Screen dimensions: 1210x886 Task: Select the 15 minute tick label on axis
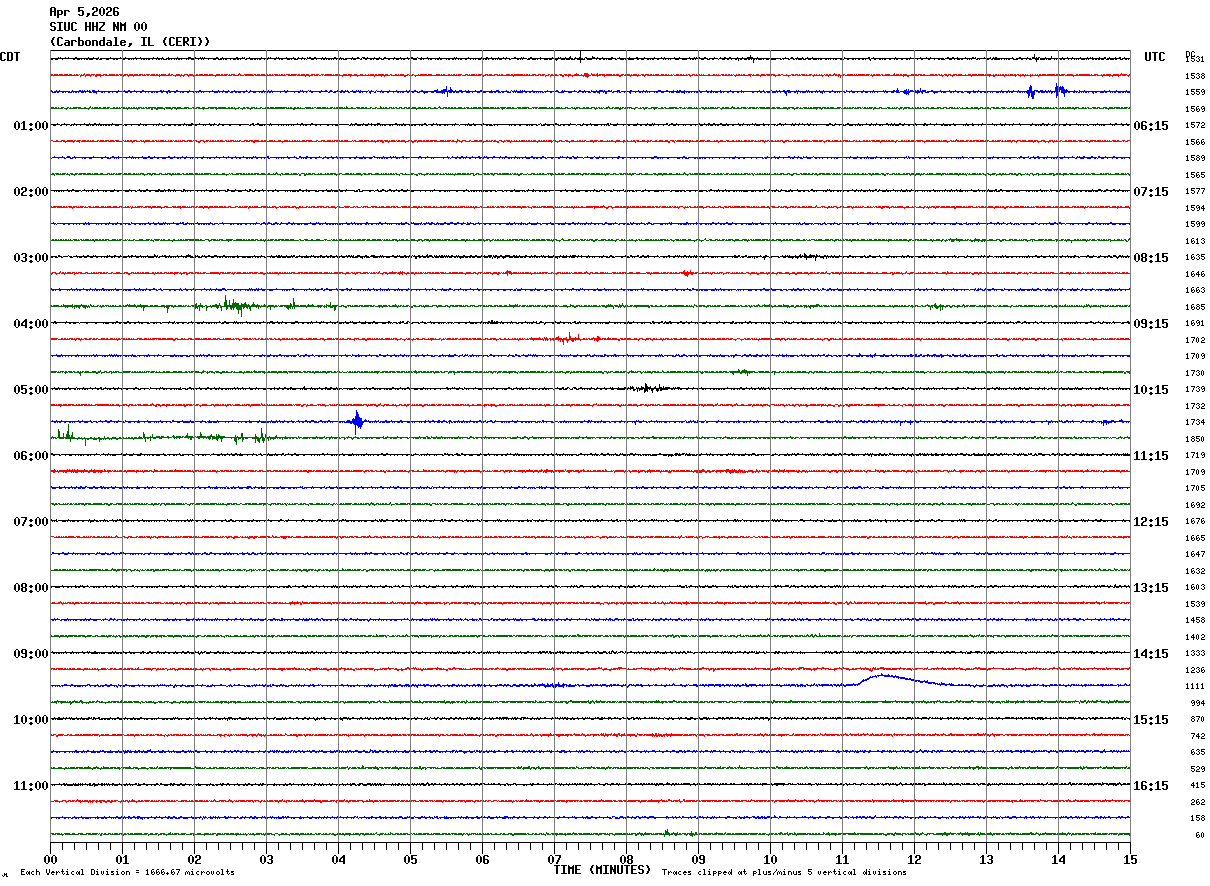pos(1129,859)
